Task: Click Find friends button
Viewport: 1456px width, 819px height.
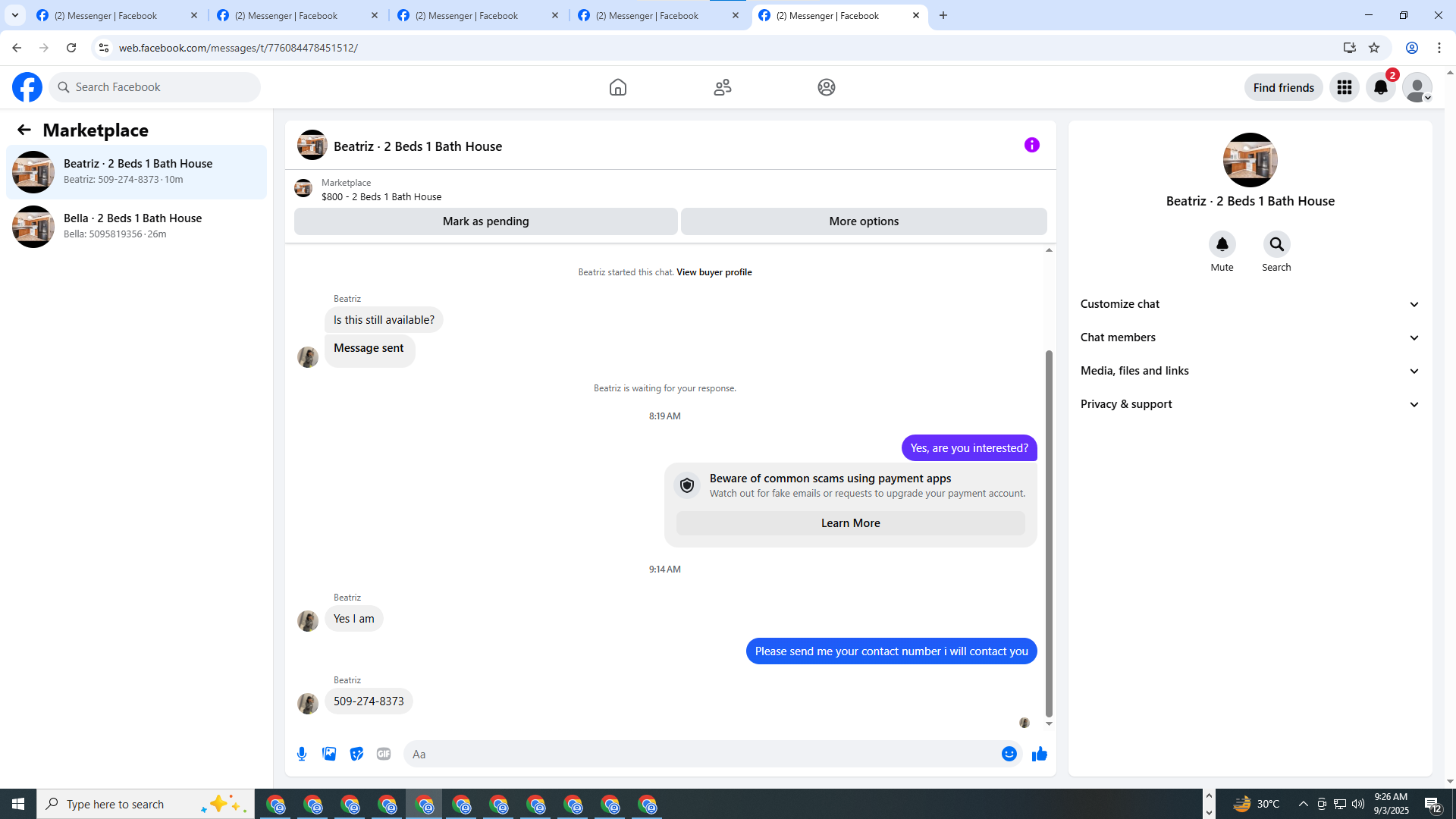Action: coord(1284,87)
